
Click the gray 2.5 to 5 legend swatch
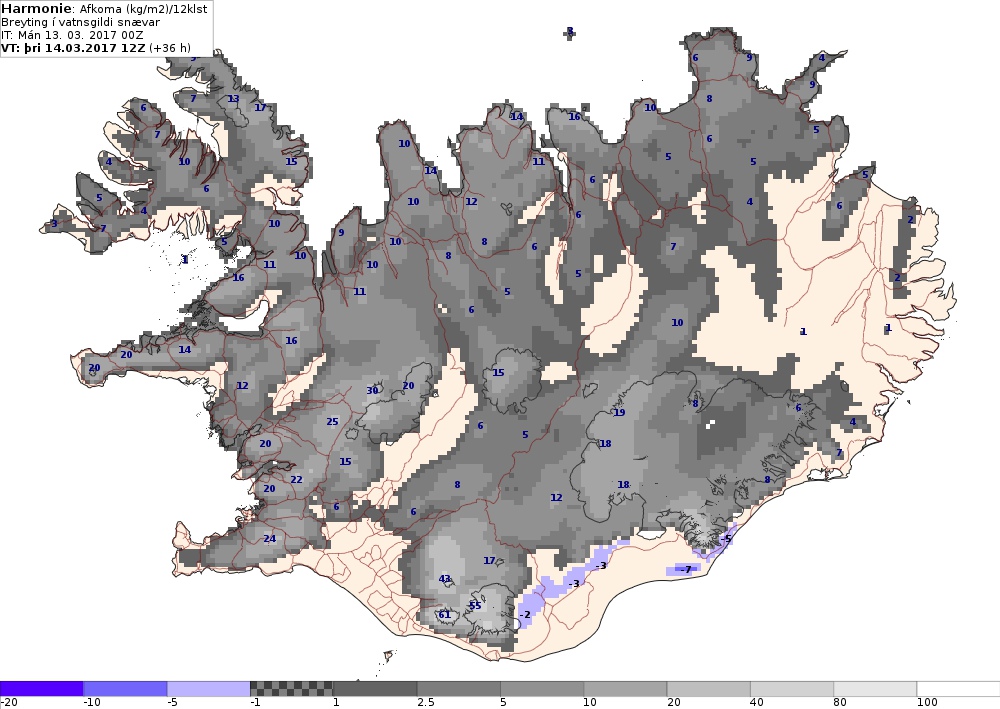pos(459,689)
